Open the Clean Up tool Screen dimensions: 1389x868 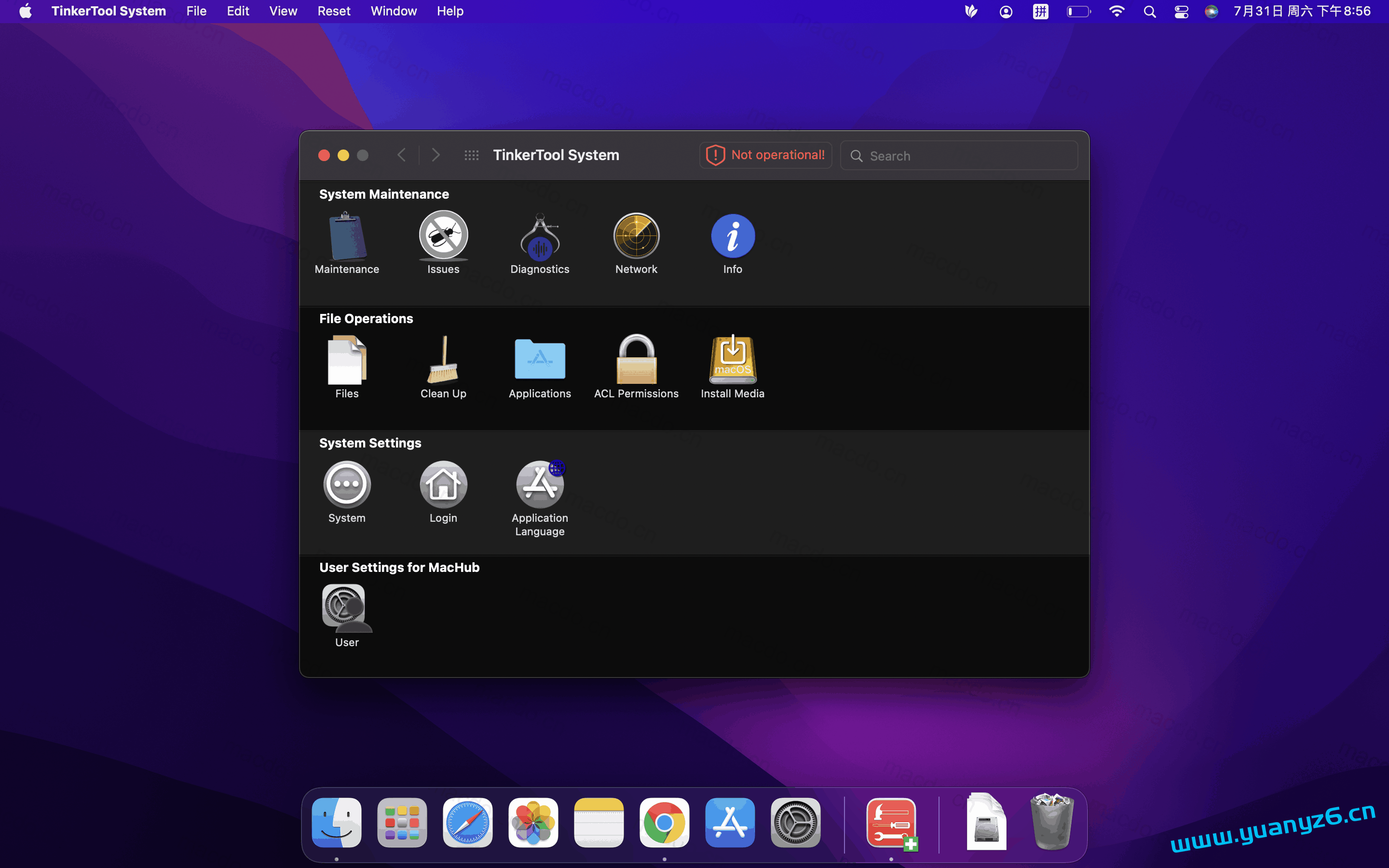point(443,362)
